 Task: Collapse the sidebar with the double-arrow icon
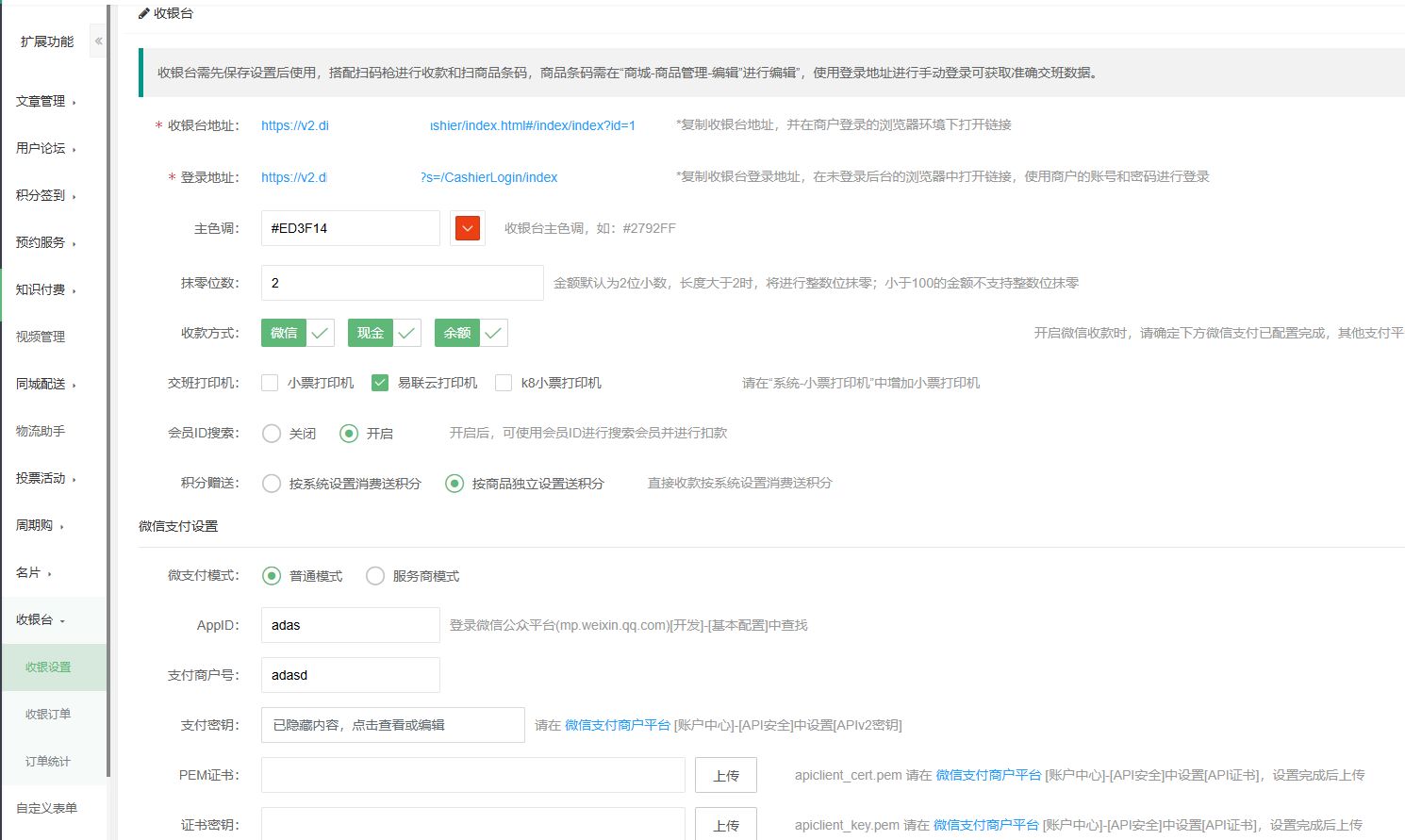point(98,41)
